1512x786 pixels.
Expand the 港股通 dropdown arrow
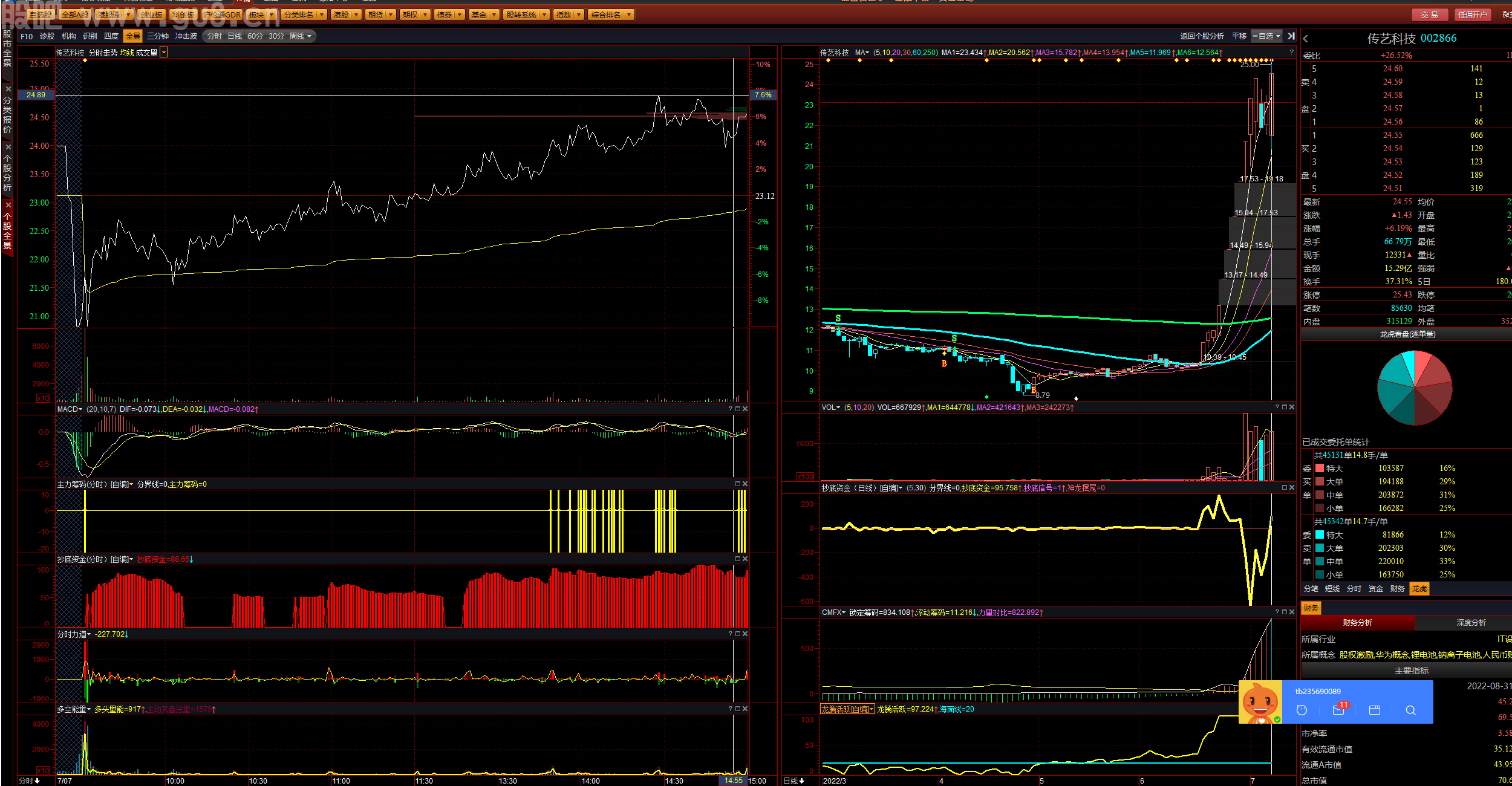(x=128, y=15)
